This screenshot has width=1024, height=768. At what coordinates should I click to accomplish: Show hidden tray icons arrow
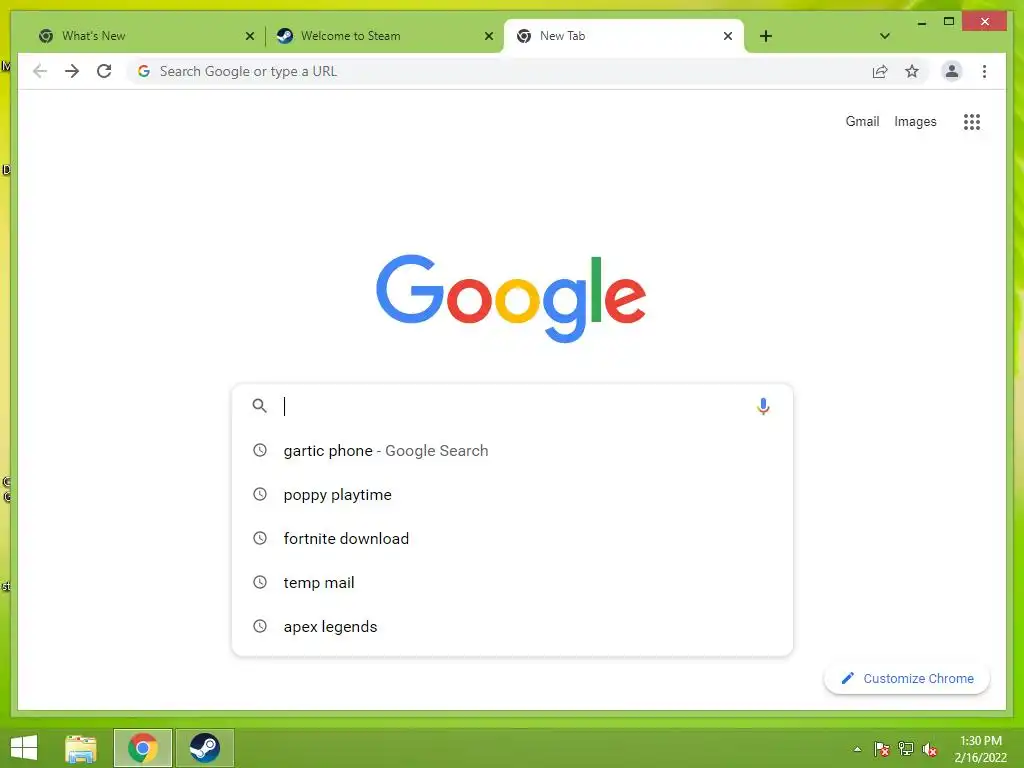point(857,749)
